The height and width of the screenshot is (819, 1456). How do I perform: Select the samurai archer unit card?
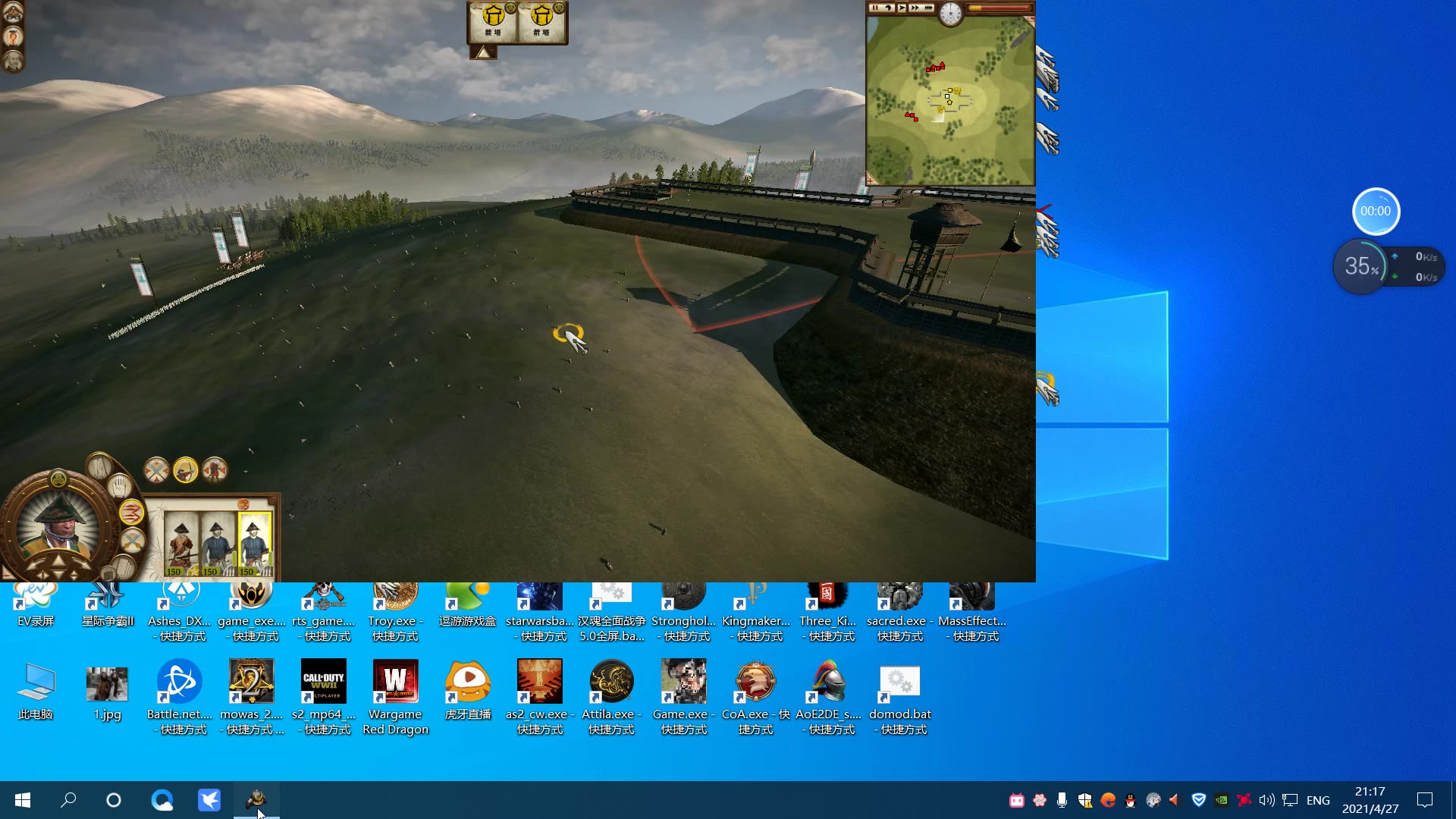(x=181, y=544)
